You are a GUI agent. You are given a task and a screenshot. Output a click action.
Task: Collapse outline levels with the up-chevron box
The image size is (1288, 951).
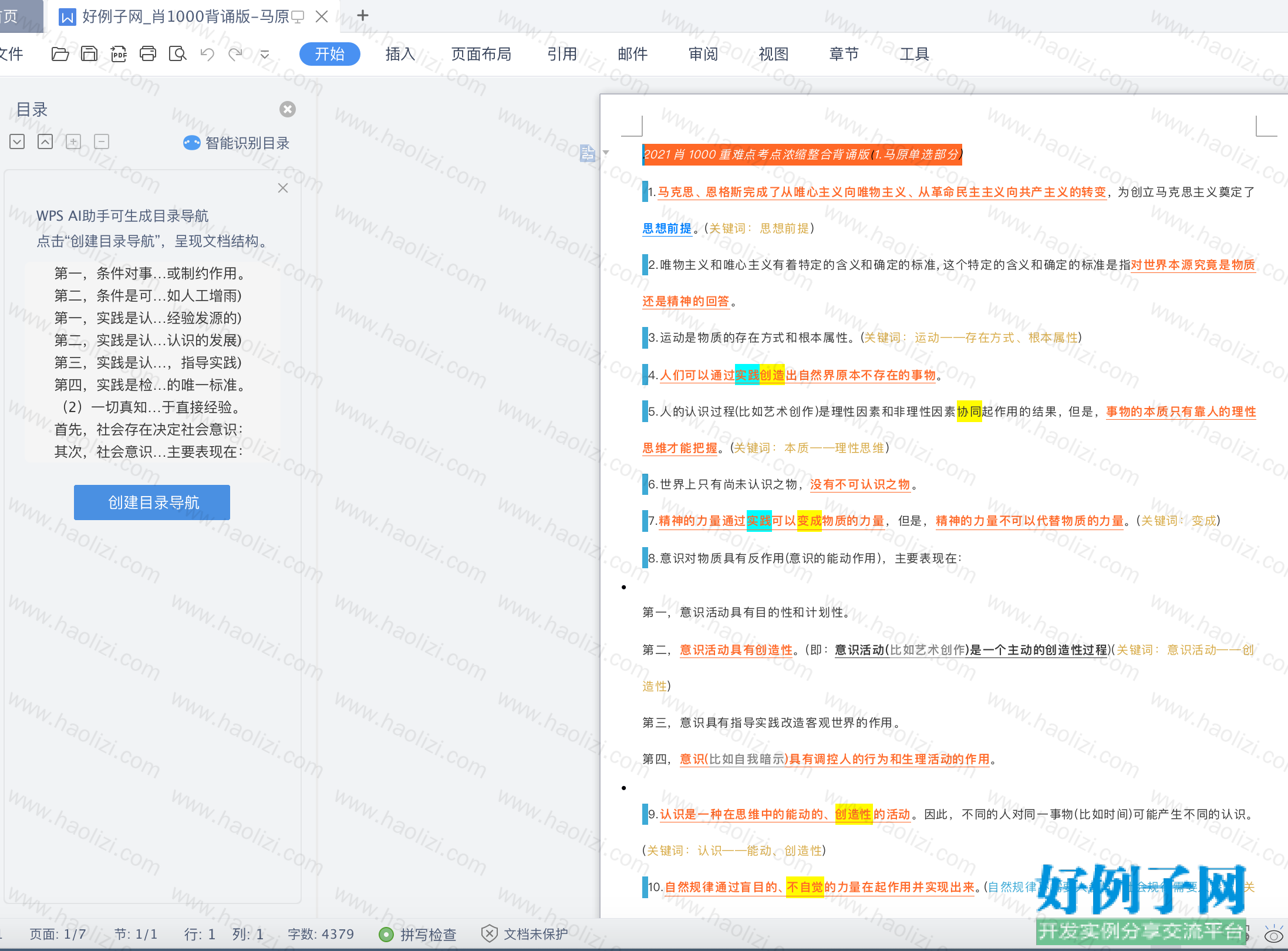point(45,141)
